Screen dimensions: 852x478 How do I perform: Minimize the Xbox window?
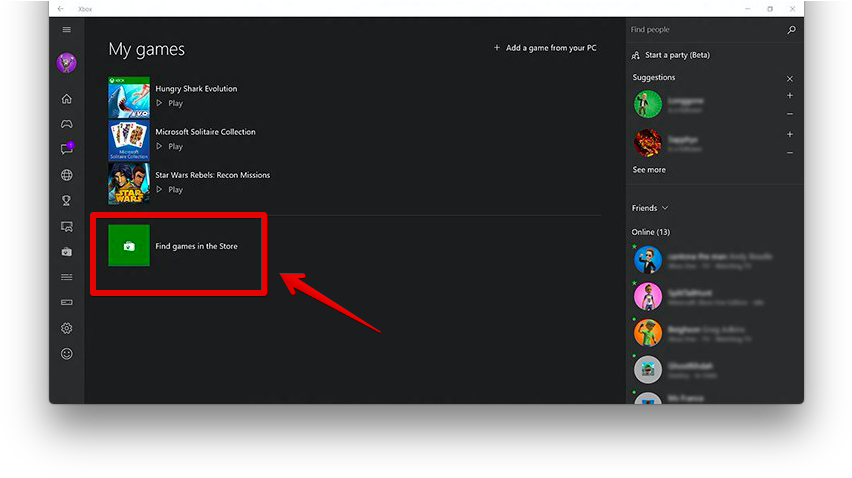pyautogui.click(x=748, y=9)
